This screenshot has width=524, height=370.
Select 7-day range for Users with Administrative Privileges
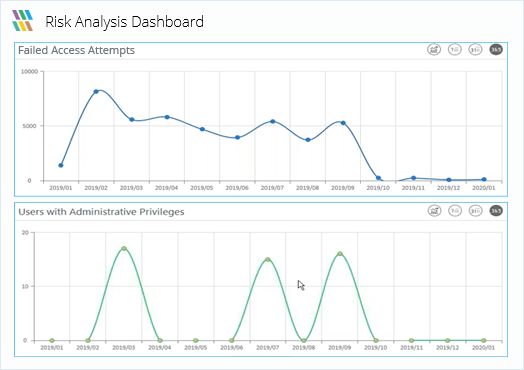[x=455, y=211]
